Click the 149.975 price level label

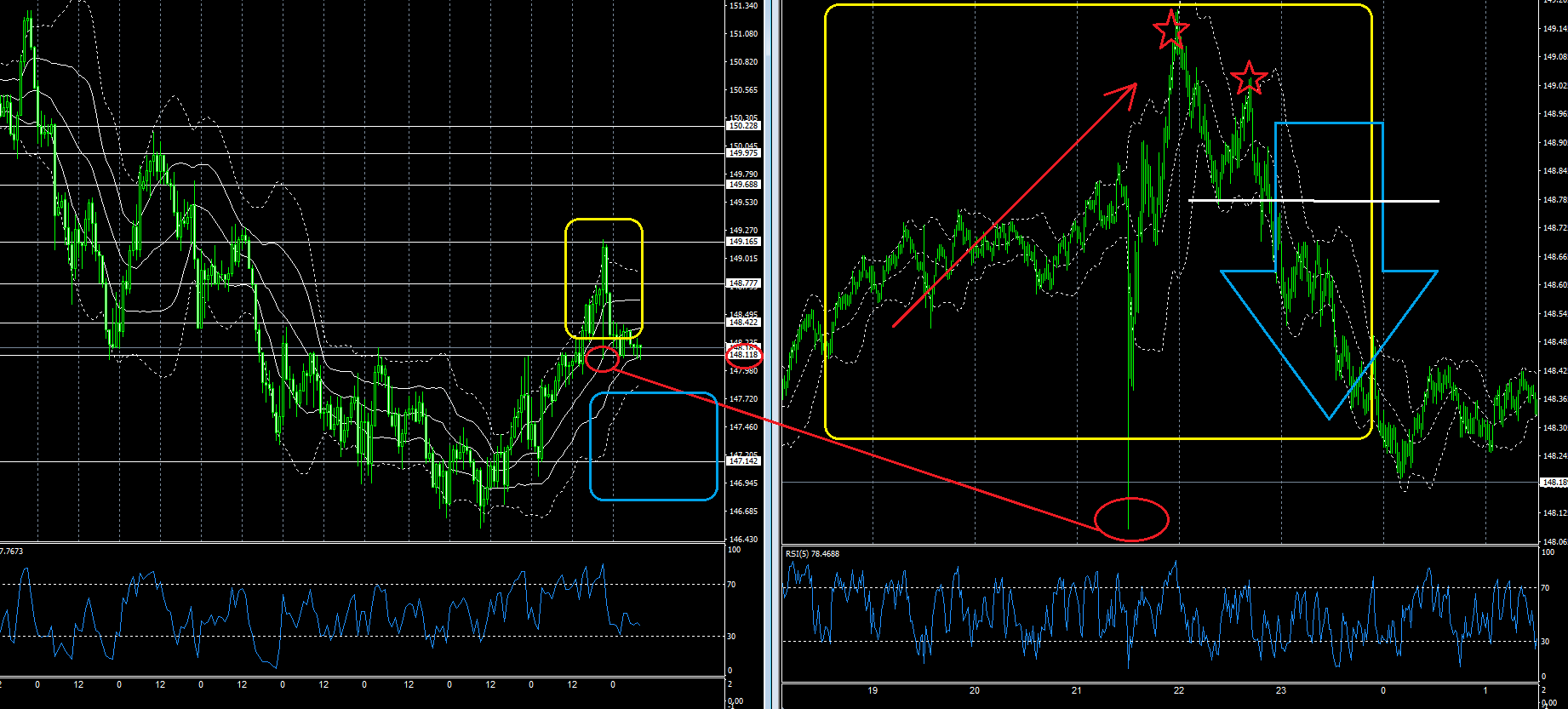tap(743, 153)
